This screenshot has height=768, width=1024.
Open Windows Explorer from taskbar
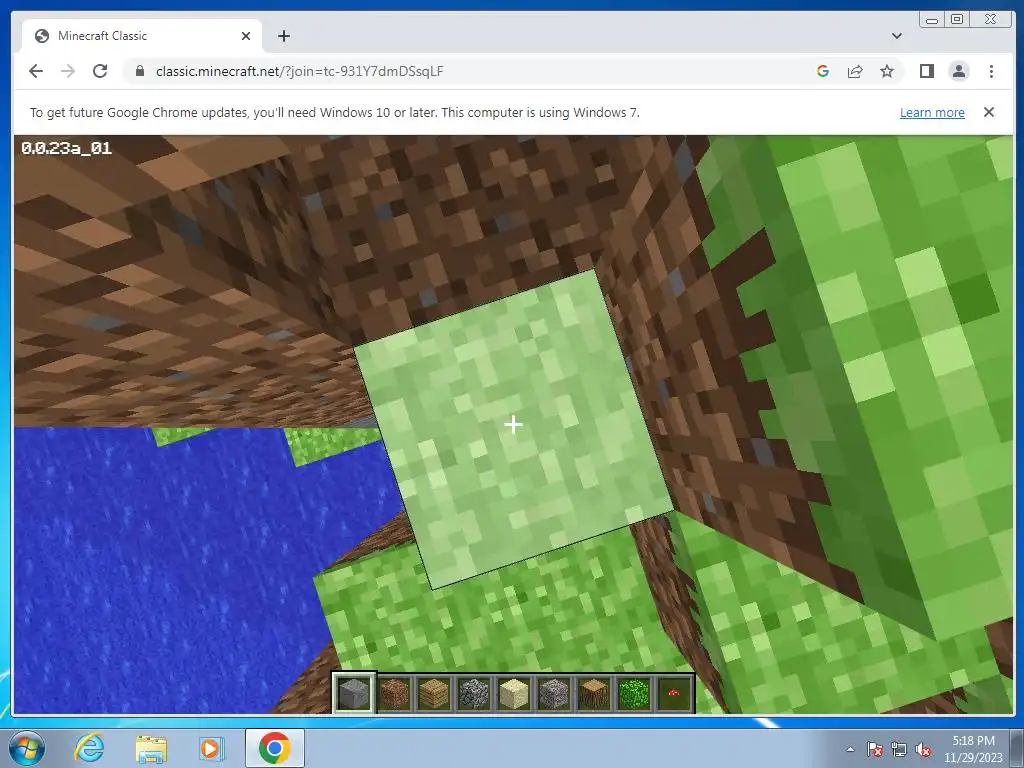(150, 748)
